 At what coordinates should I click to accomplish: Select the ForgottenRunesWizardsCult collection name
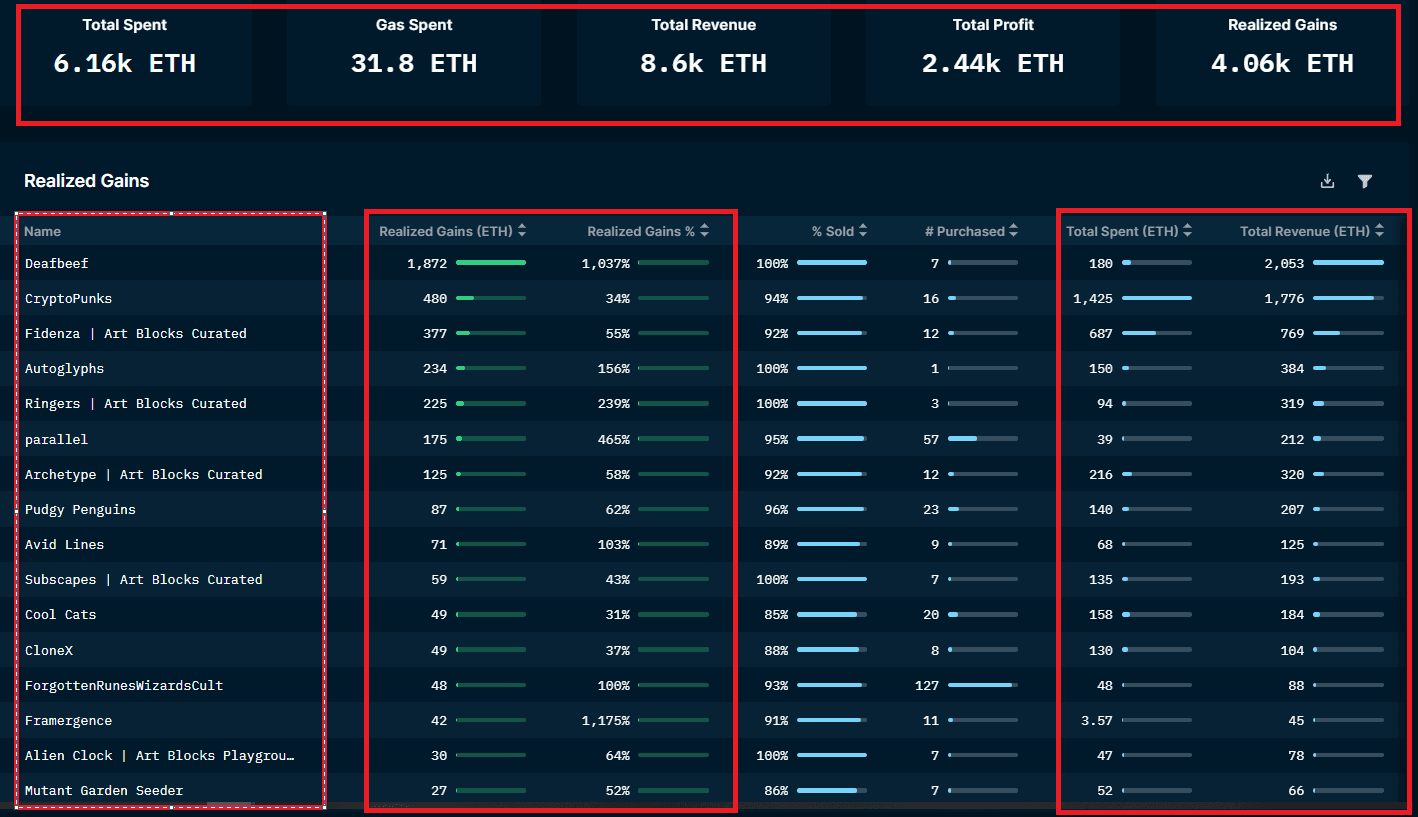(124, 685)
